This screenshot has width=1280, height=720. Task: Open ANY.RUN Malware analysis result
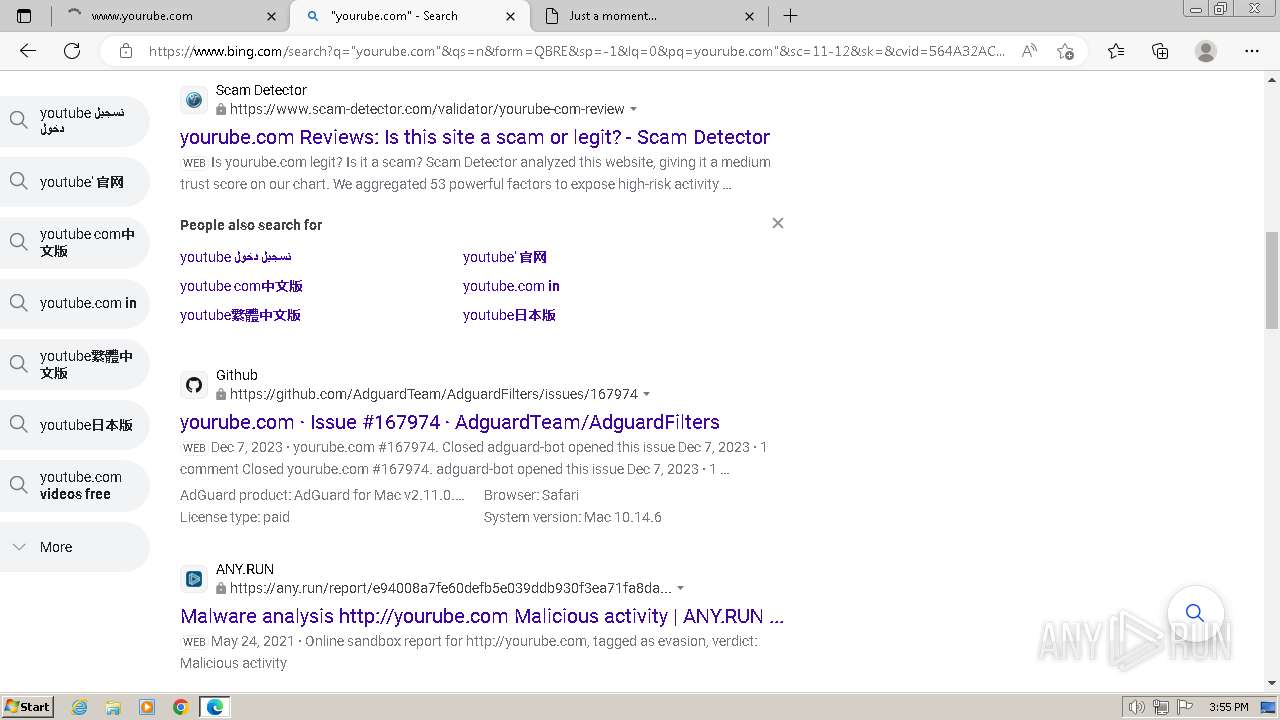click(x=482, y=616)
